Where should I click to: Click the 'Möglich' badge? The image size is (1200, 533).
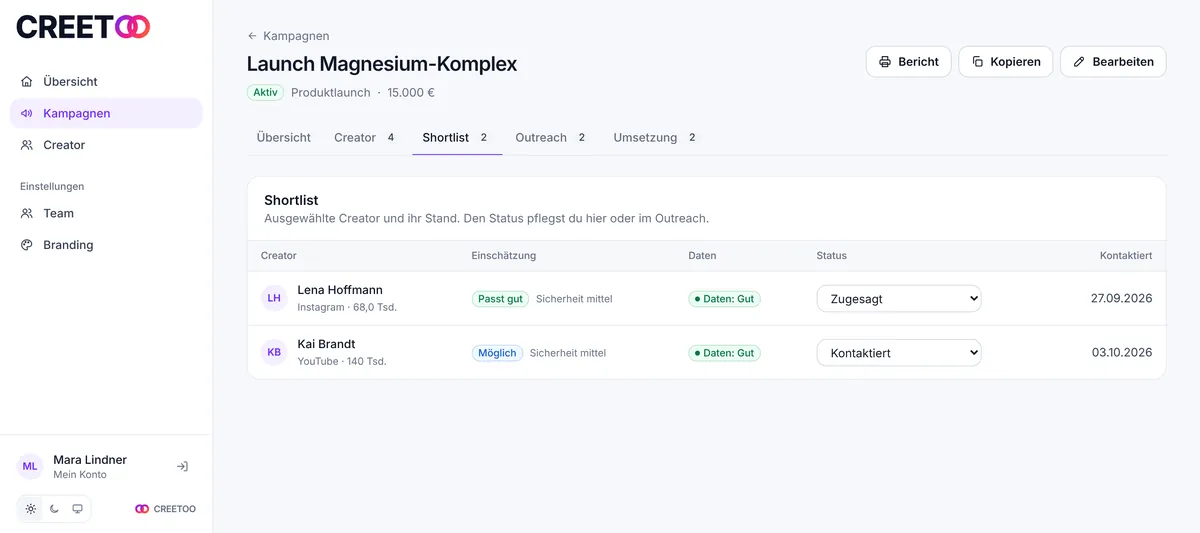click(497, 353)
